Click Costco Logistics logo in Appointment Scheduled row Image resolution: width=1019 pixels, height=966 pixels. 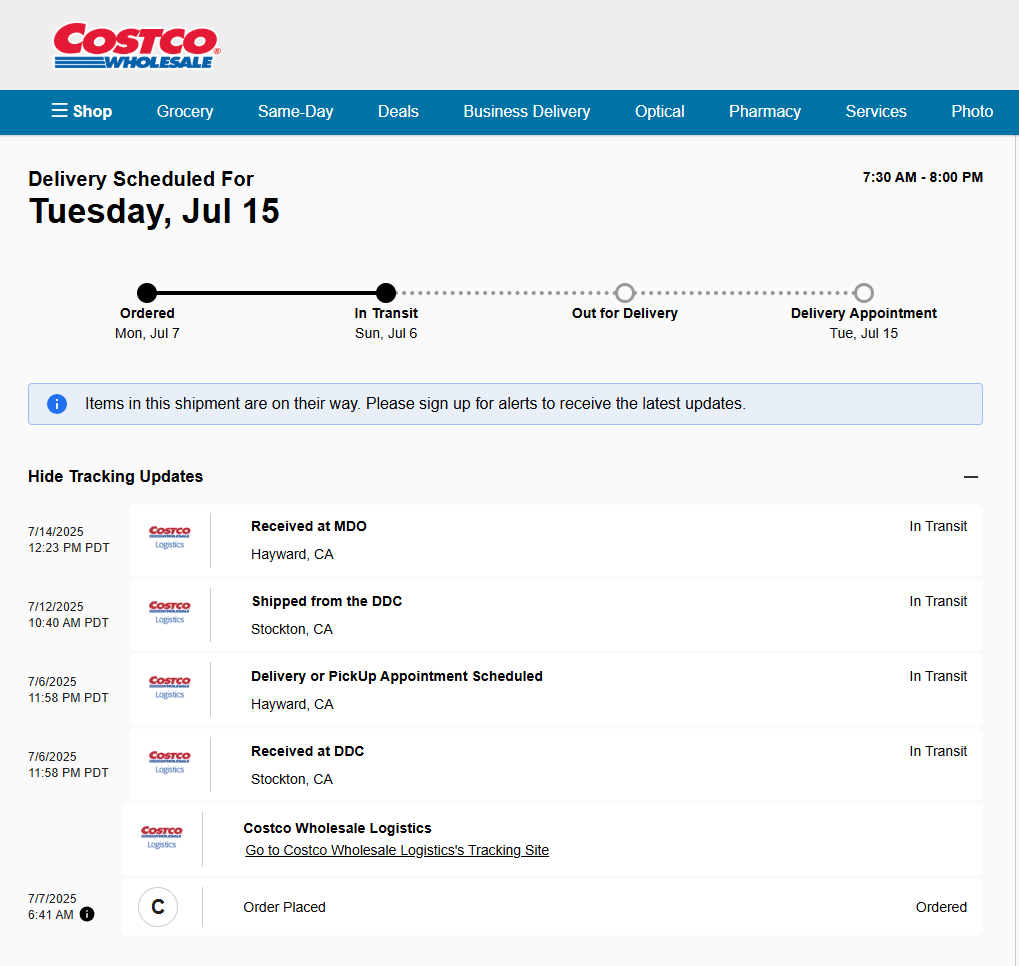point(170,686)
